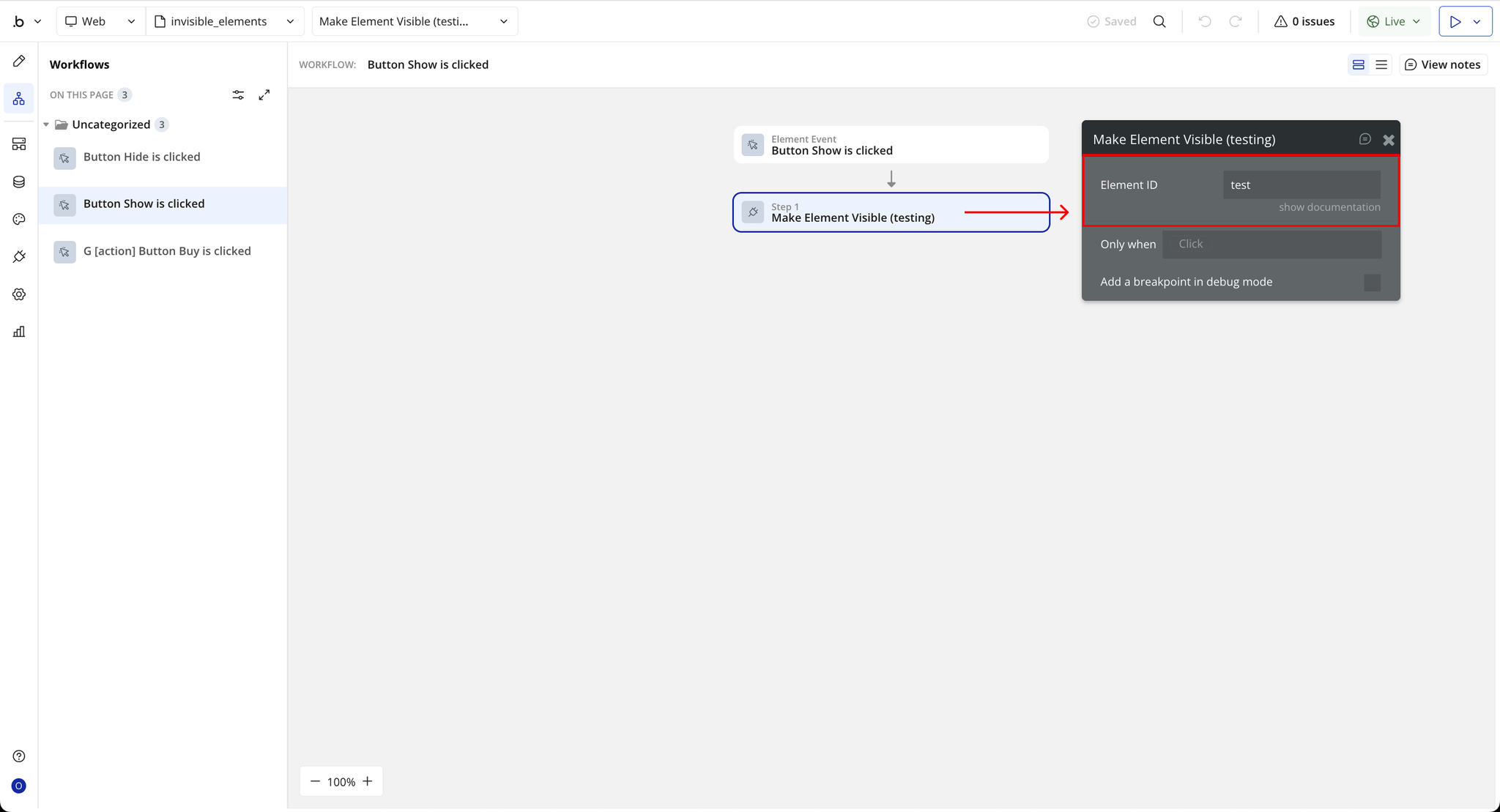This screenshot has height=812, width=1500.
Task: Select G [action] Button Buy workflow
Action: point(167,251)
